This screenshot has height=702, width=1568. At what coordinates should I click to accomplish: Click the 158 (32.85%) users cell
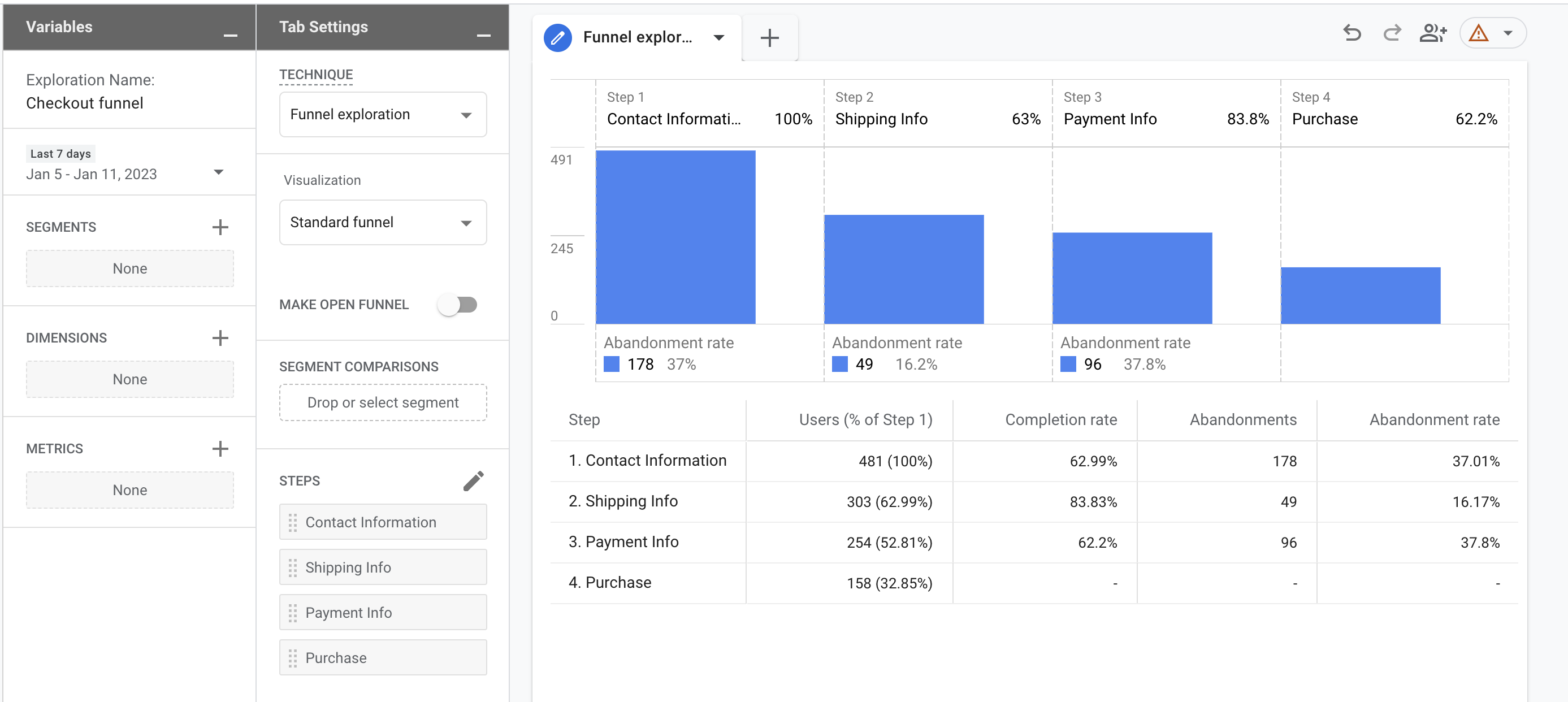[x=889, y=584]
